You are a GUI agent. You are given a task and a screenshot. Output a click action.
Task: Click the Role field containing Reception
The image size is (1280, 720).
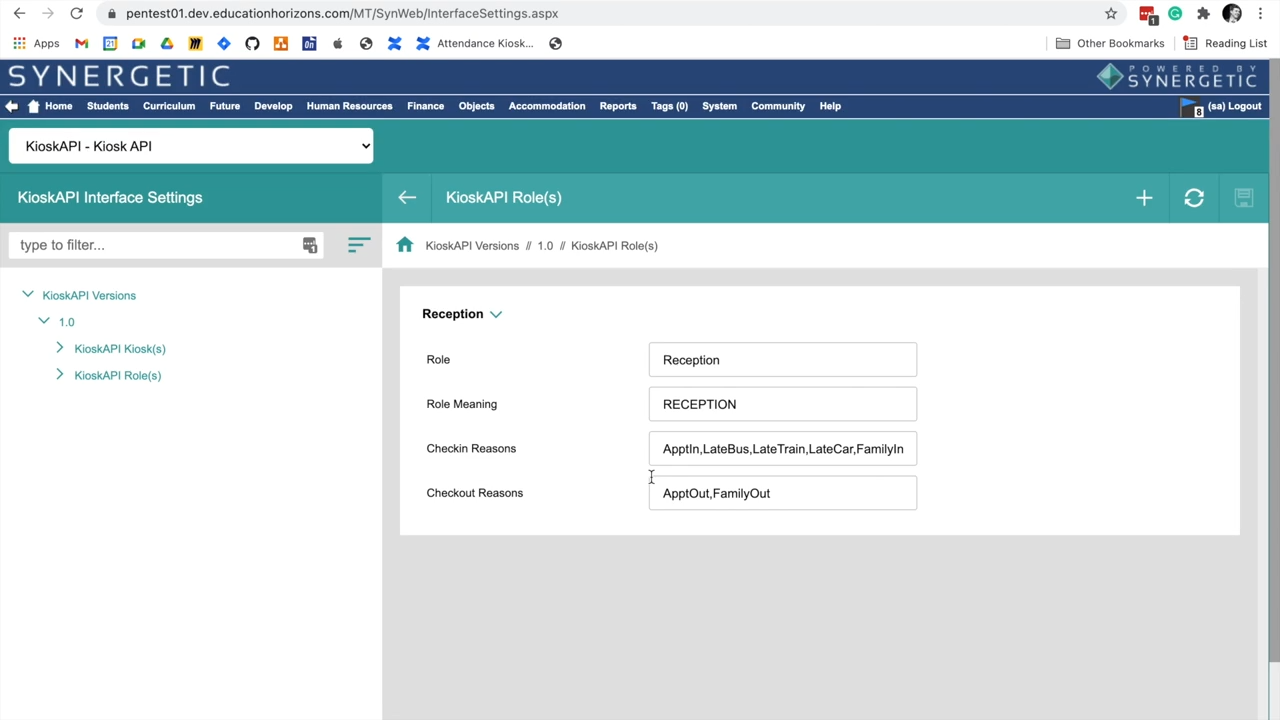click(783, 360)
